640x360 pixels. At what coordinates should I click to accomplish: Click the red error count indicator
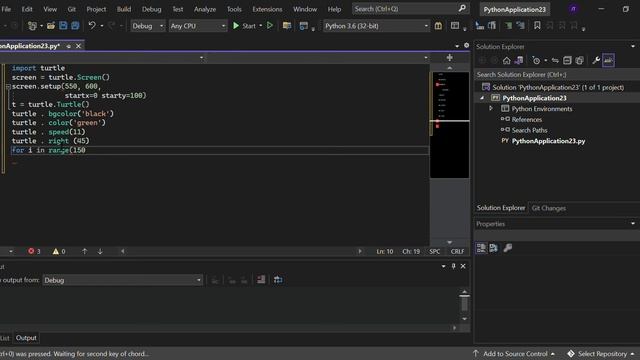(34, 251)
